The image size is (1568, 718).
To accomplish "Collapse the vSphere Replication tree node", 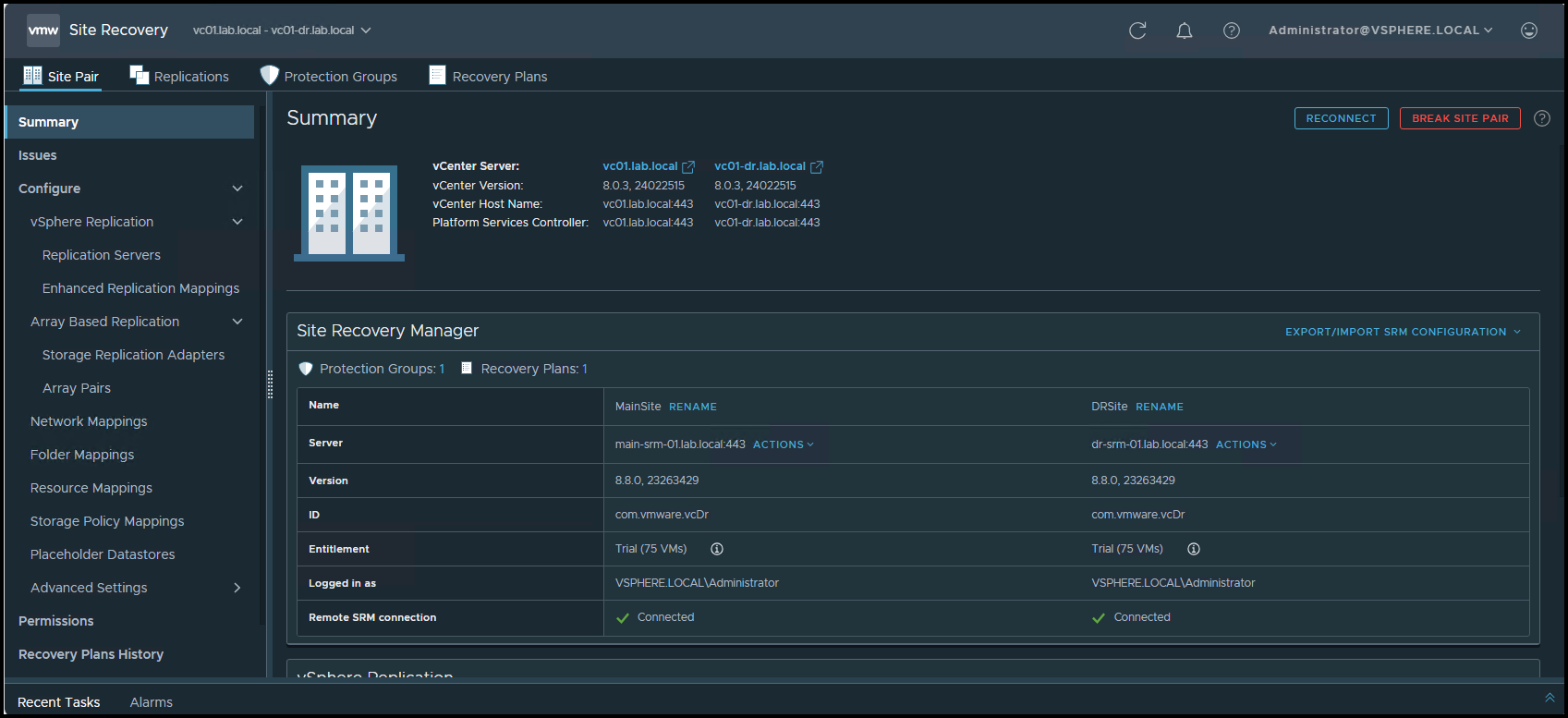I will 237,222.
